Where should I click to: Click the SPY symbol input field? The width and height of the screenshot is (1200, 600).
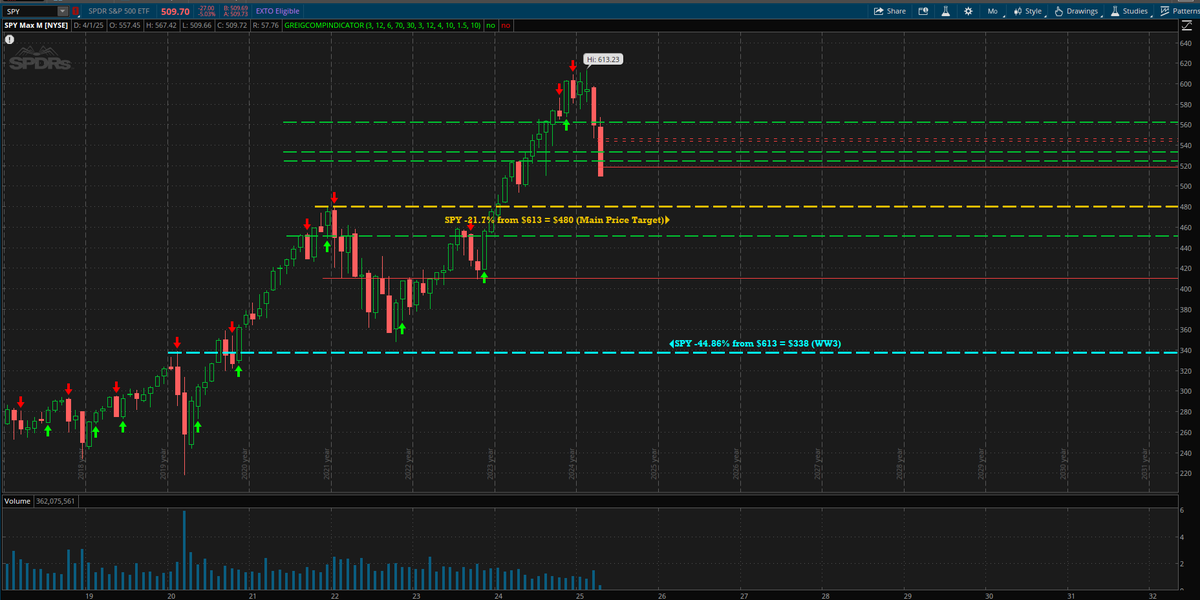29,11
